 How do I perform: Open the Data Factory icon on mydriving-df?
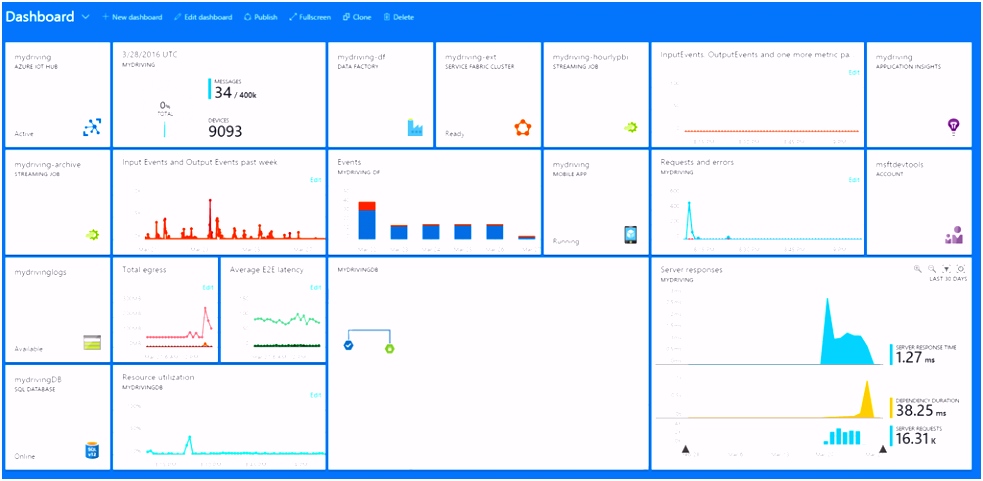[x=415, y=127]
